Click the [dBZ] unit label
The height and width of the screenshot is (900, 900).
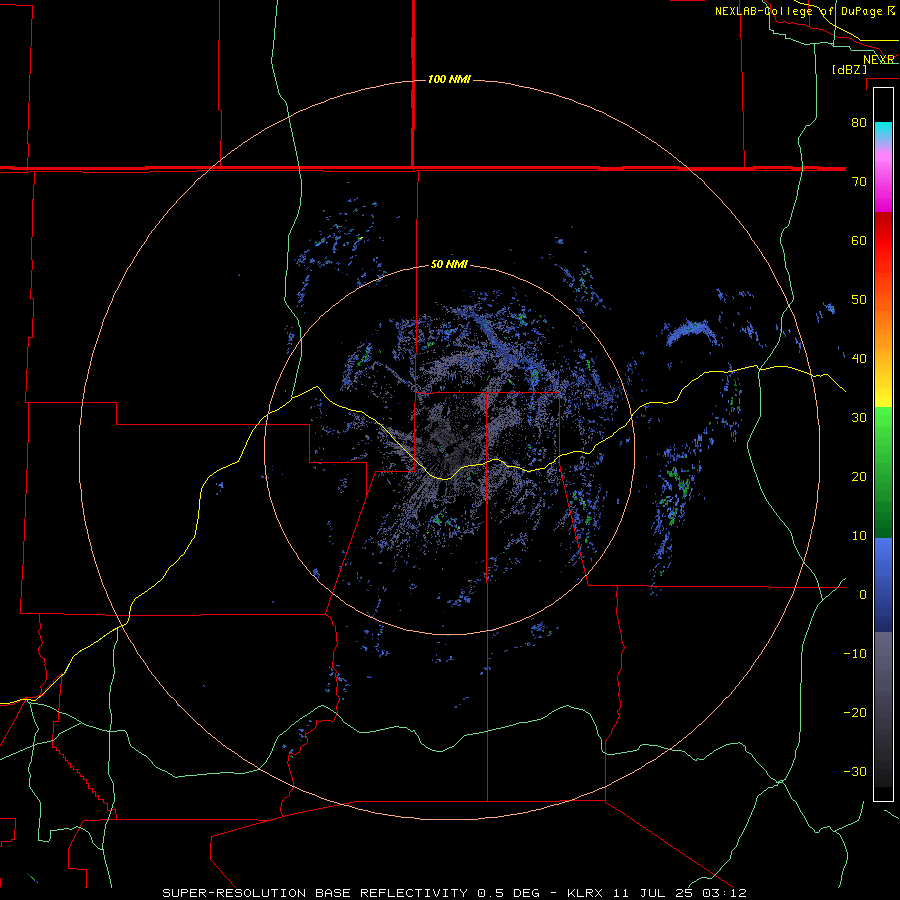click(849, 69)
